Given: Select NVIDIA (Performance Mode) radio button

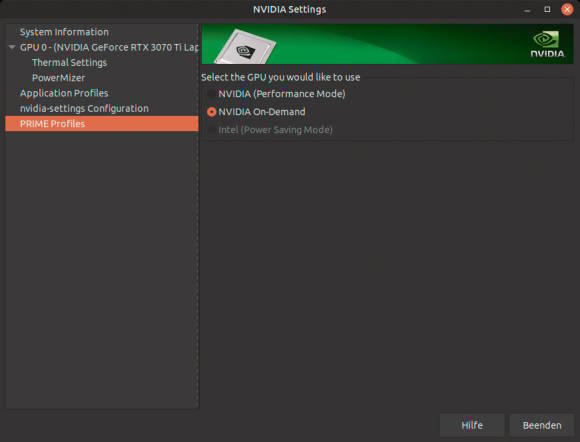Looking at the screenshot, I should pyautogui.click(x=211, y=94).
